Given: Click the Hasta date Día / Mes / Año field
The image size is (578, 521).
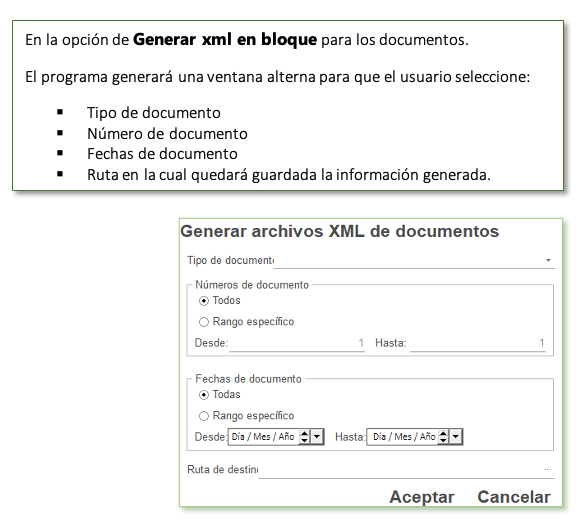Looking at the screenshot, I should click(403, 437).
